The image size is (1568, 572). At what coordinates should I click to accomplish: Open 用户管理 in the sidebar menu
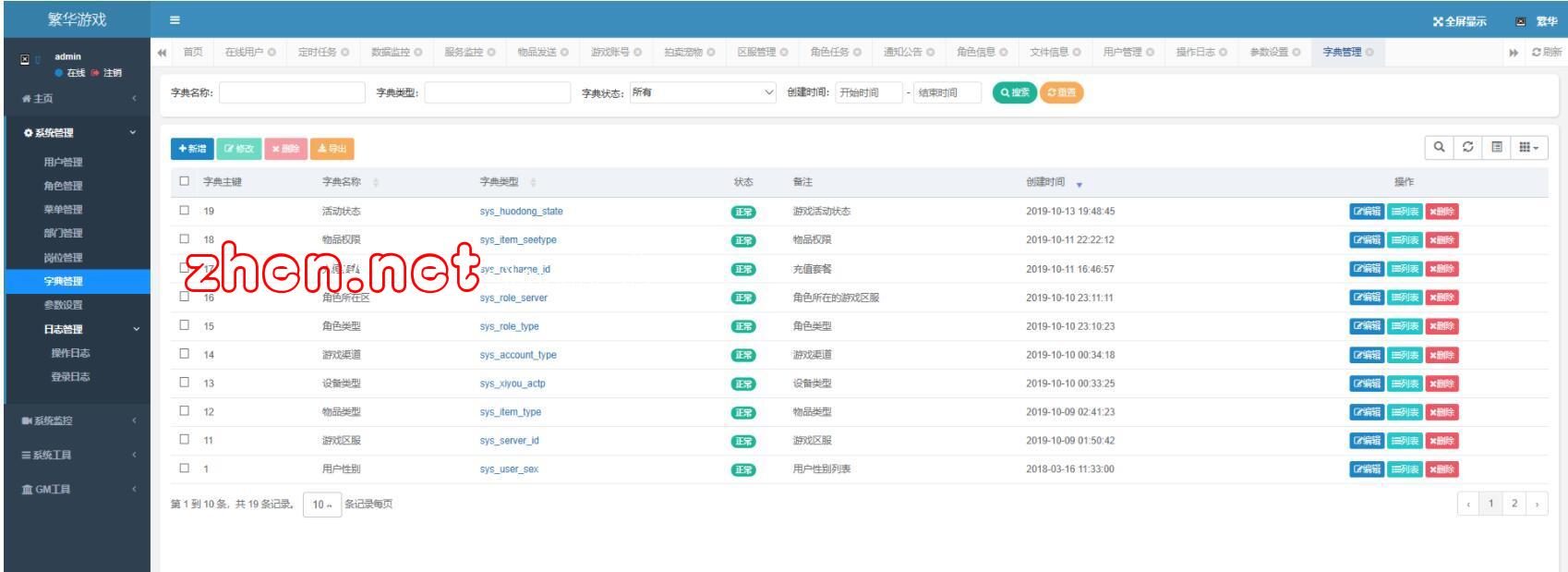pyautogui.click(x=63, y=162)
